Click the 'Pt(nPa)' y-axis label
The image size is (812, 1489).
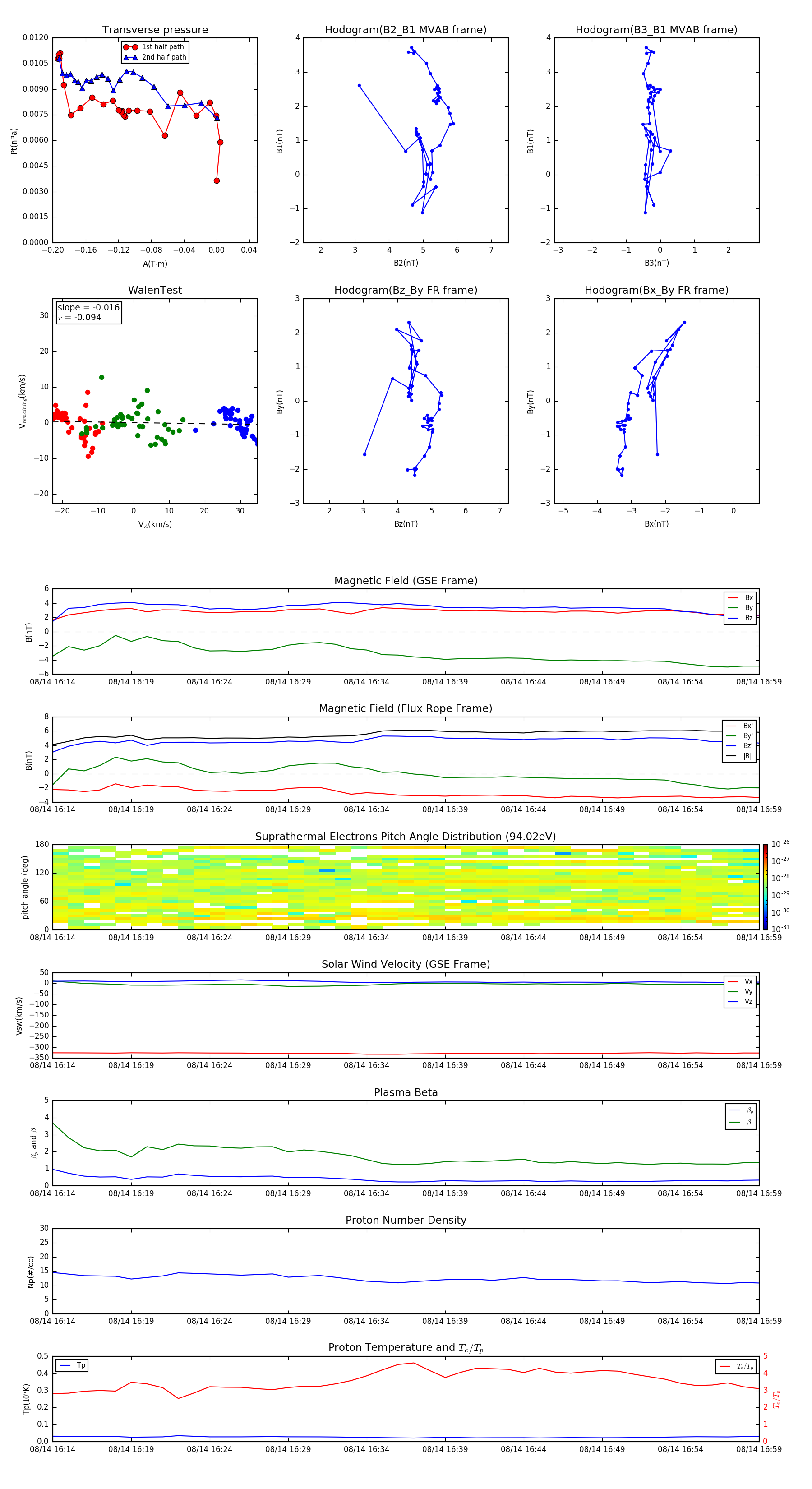tap(14, 141)
